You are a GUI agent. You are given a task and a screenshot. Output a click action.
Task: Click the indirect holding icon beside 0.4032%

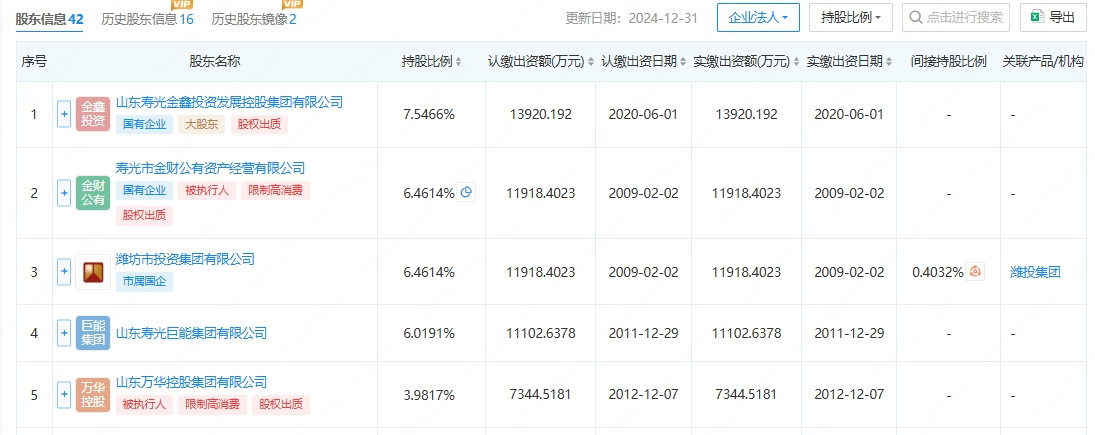(x=976, y=272)
